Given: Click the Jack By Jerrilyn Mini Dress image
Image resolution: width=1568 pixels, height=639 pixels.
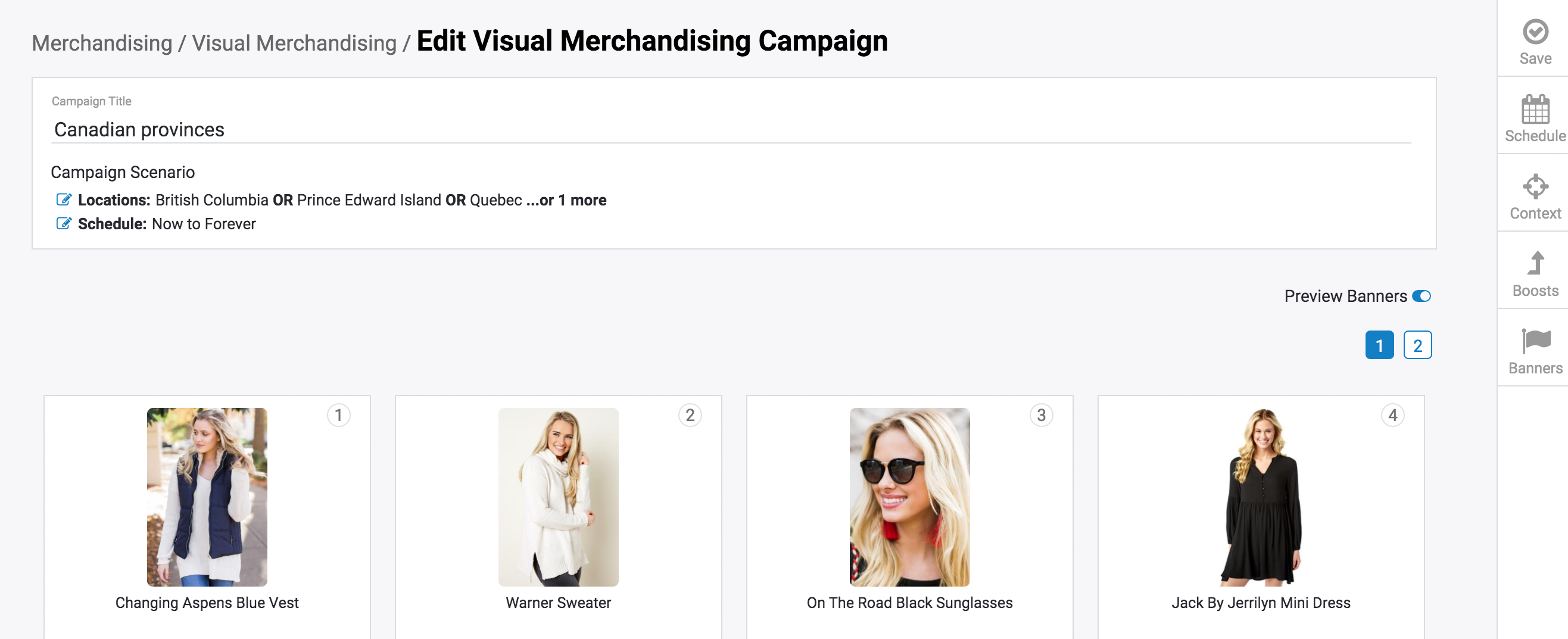Looking at the screenshot, I should pyautogui.click(x=1261, y=497).
